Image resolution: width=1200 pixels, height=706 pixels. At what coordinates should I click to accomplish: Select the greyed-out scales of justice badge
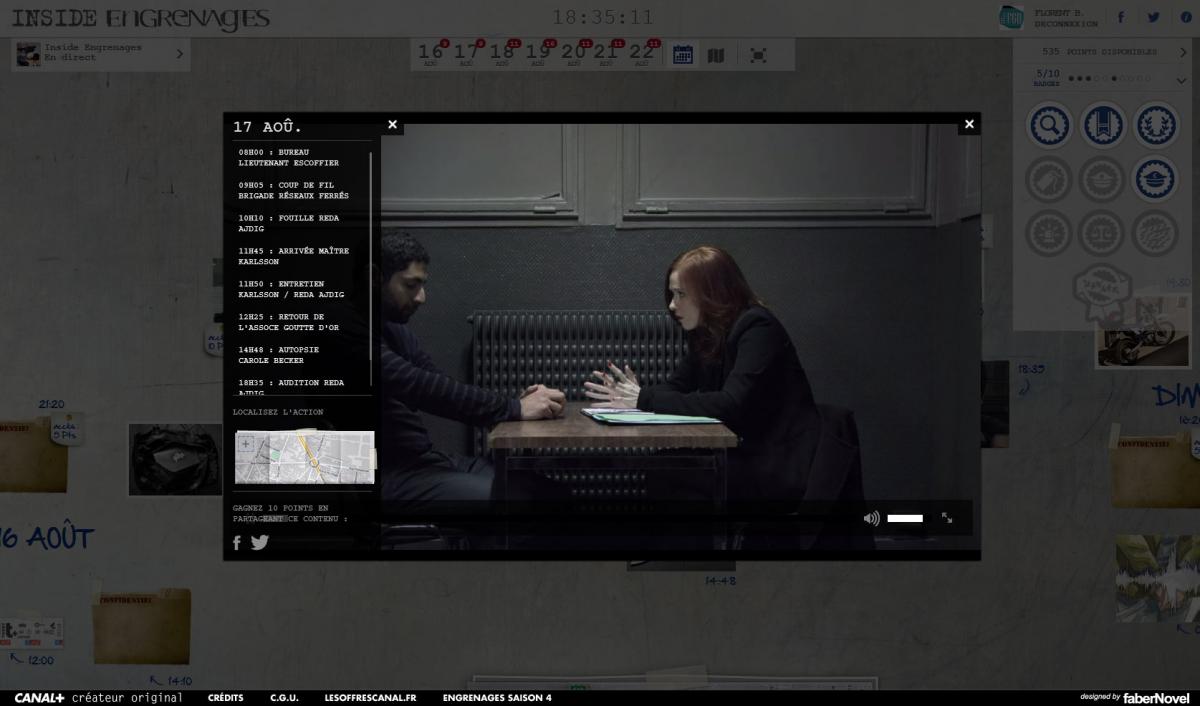click(1103, 233)
